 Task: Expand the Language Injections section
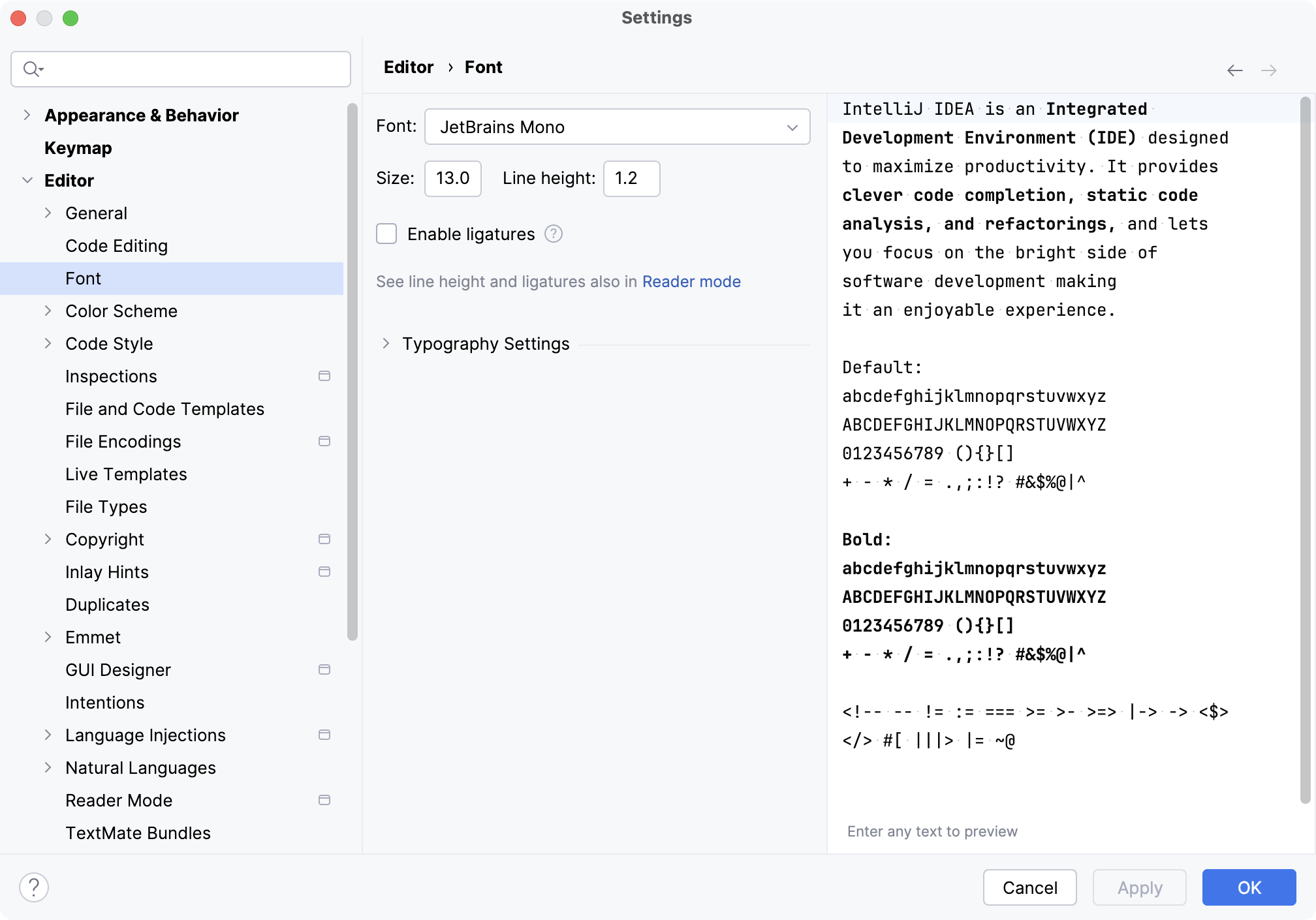point(50,735)
